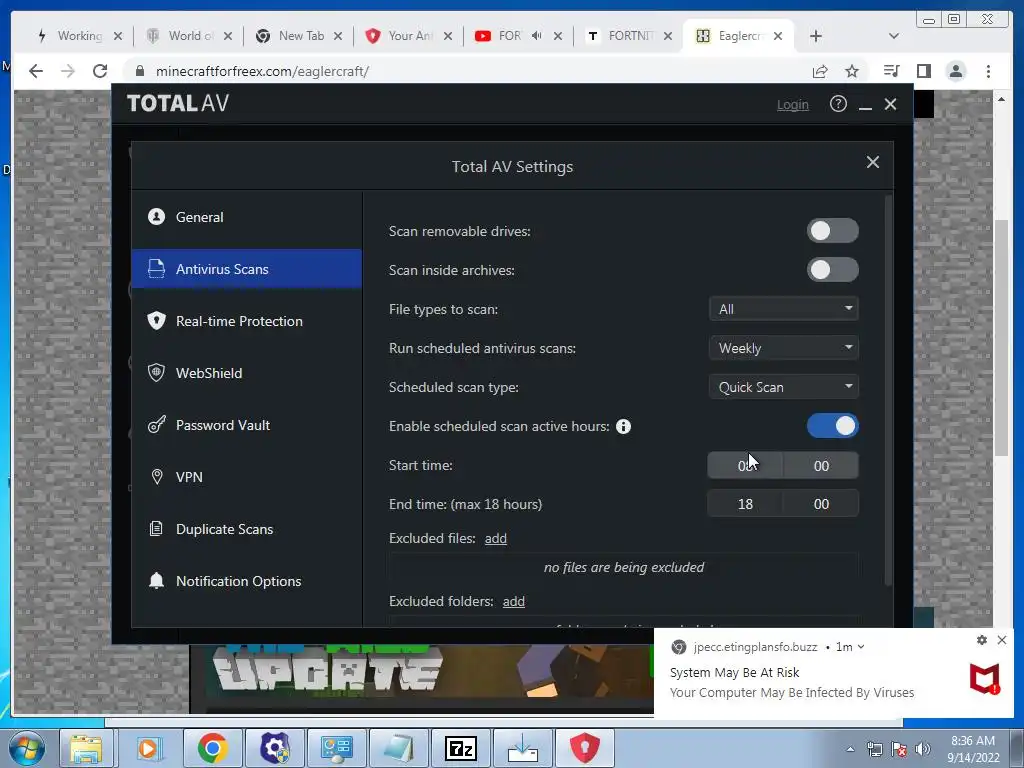Open Chrome tab search chevron
Image resolution: width=1024 pixels, height=768 pixels.
[894, 36]
